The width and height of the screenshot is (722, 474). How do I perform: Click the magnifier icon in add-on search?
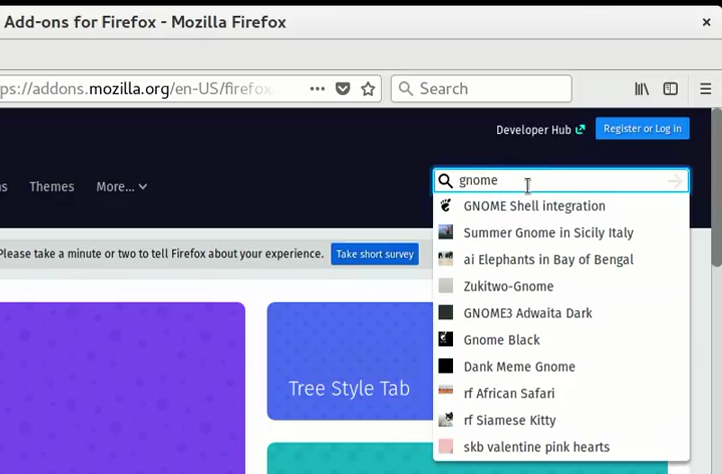[x=446, y=181]
